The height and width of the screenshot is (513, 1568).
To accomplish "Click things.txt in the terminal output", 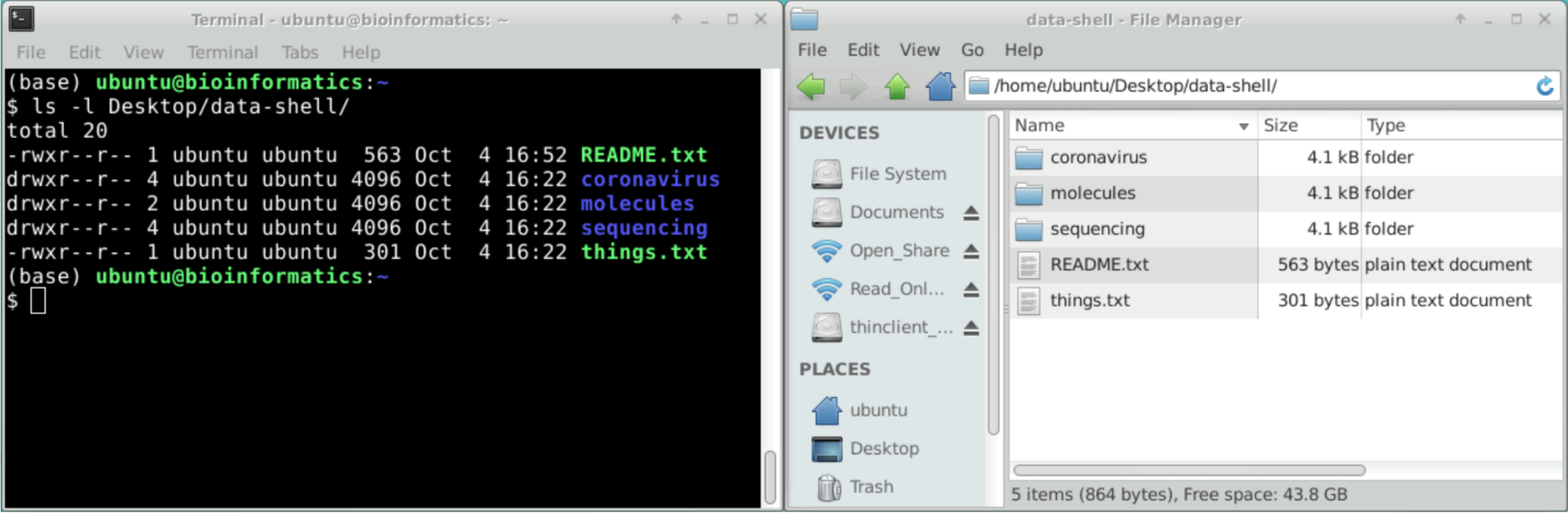I will click(644, 253).
